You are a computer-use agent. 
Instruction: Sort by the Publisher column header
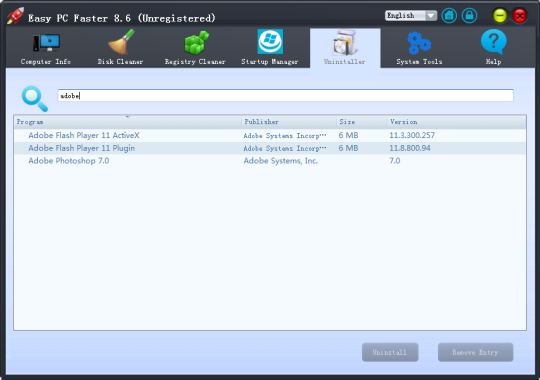(x=289, y=122)
